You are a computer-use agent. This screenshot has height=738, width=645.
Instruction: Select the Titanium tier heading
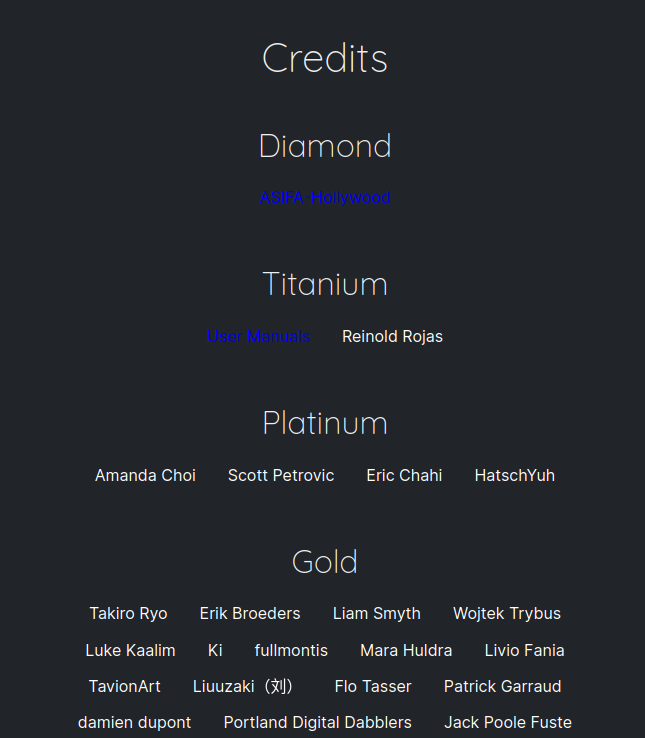tap(325, 284)
